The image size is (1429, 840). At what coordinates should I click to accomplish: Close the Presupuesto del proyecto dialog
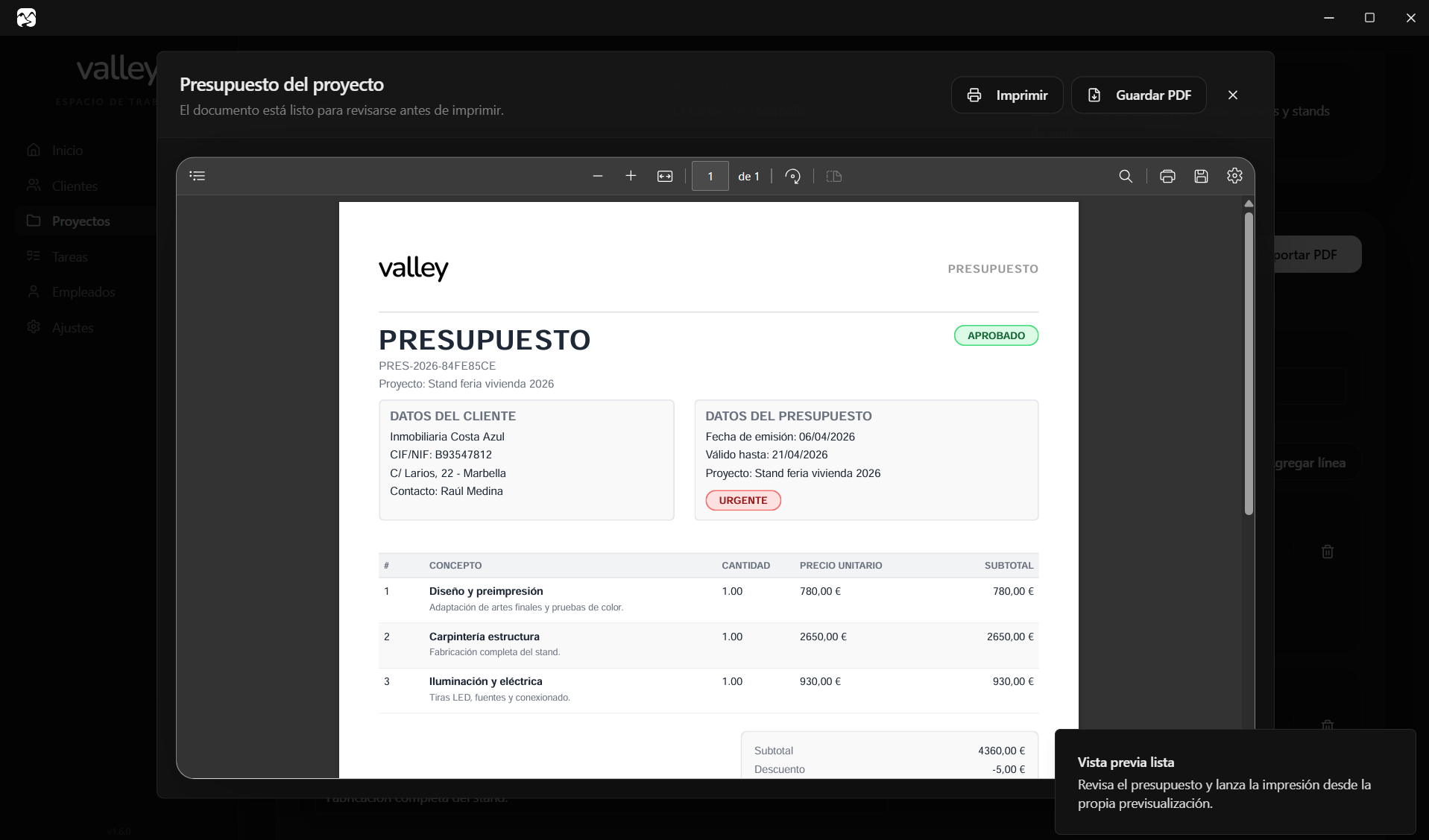1233,95
